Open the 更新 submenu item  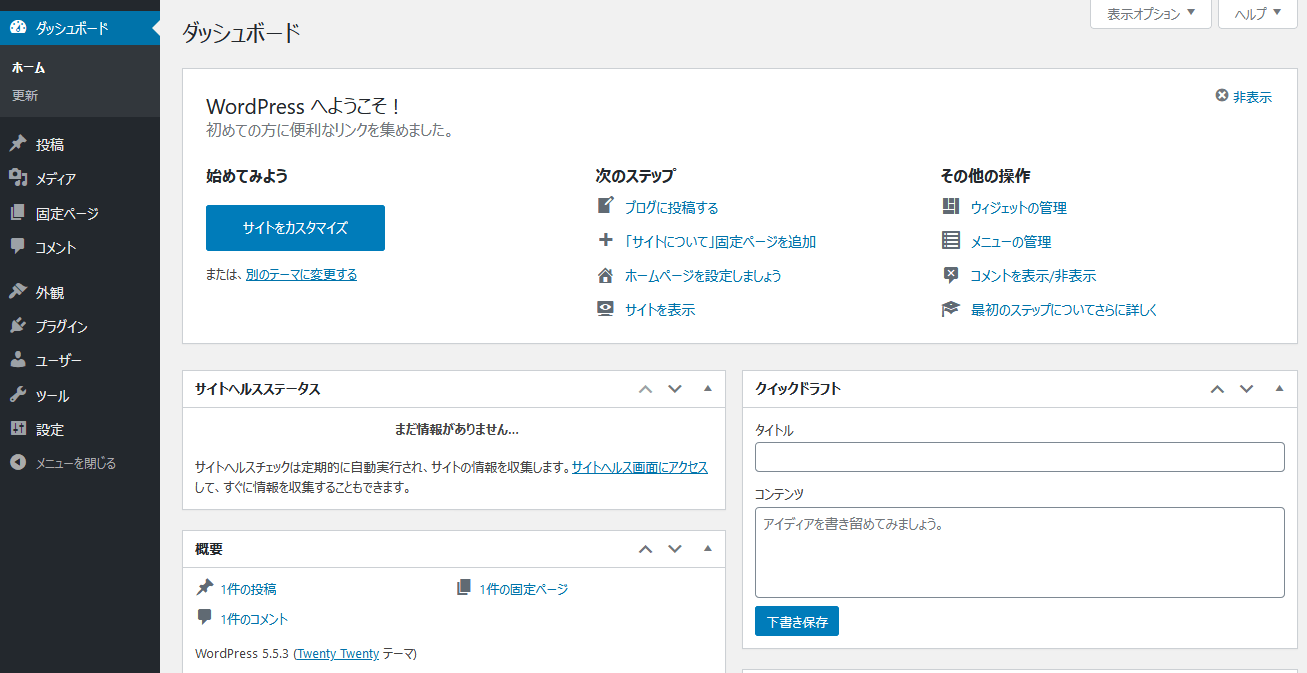coord(25,96)
